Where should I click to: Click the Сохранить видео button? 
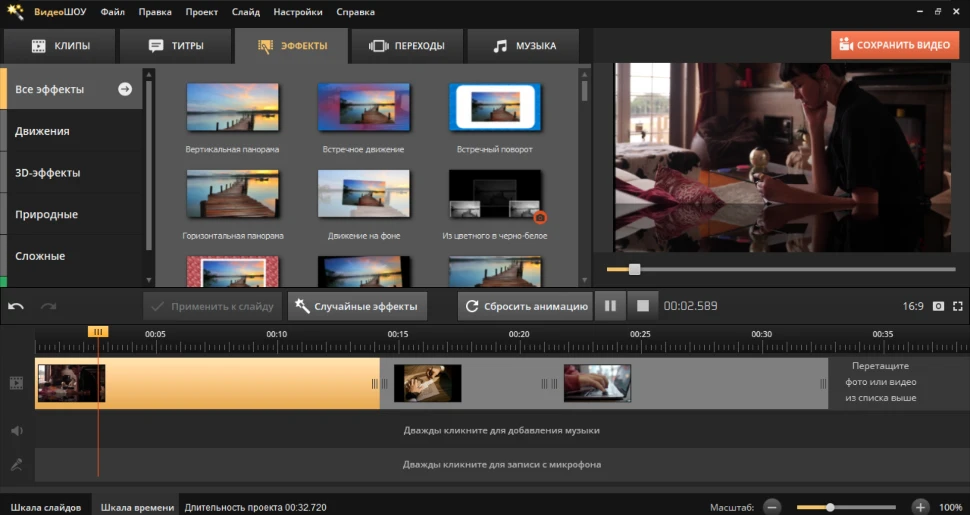coord(895,45)
